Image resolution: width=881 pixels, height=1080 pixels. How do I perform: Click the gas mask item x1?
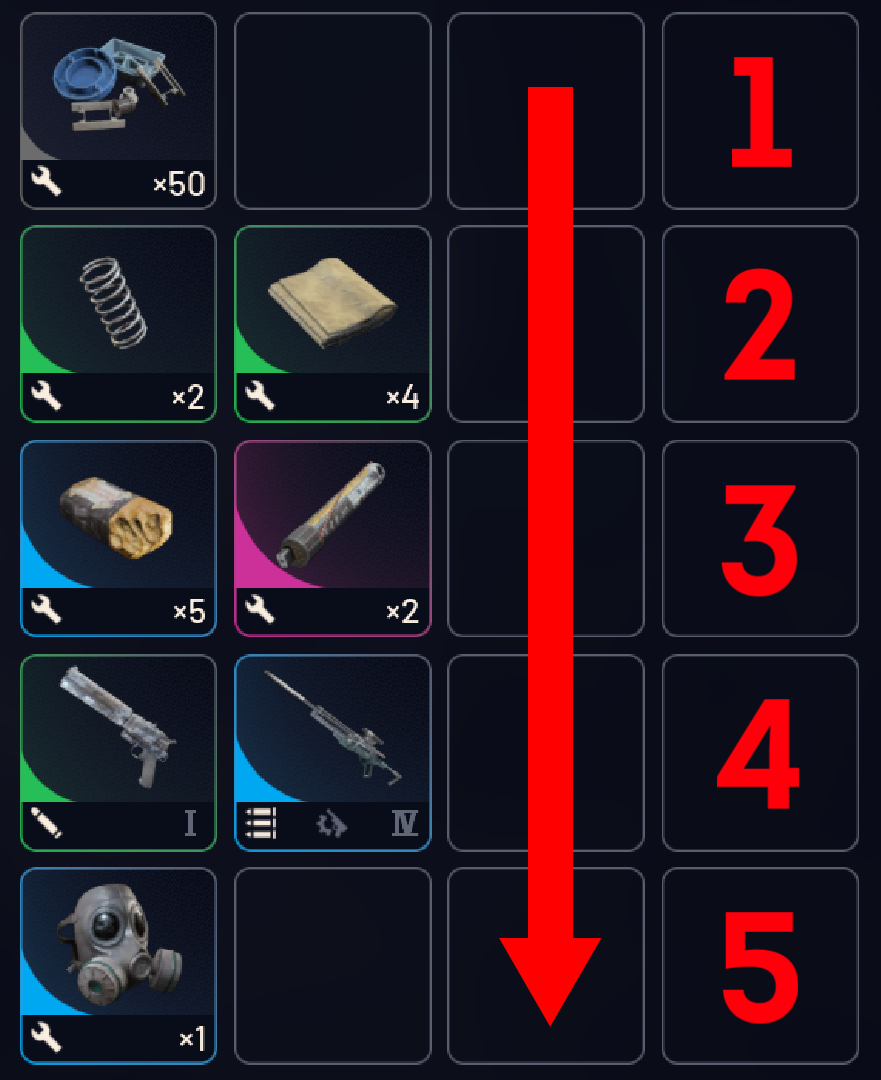(x=118, y=966)
